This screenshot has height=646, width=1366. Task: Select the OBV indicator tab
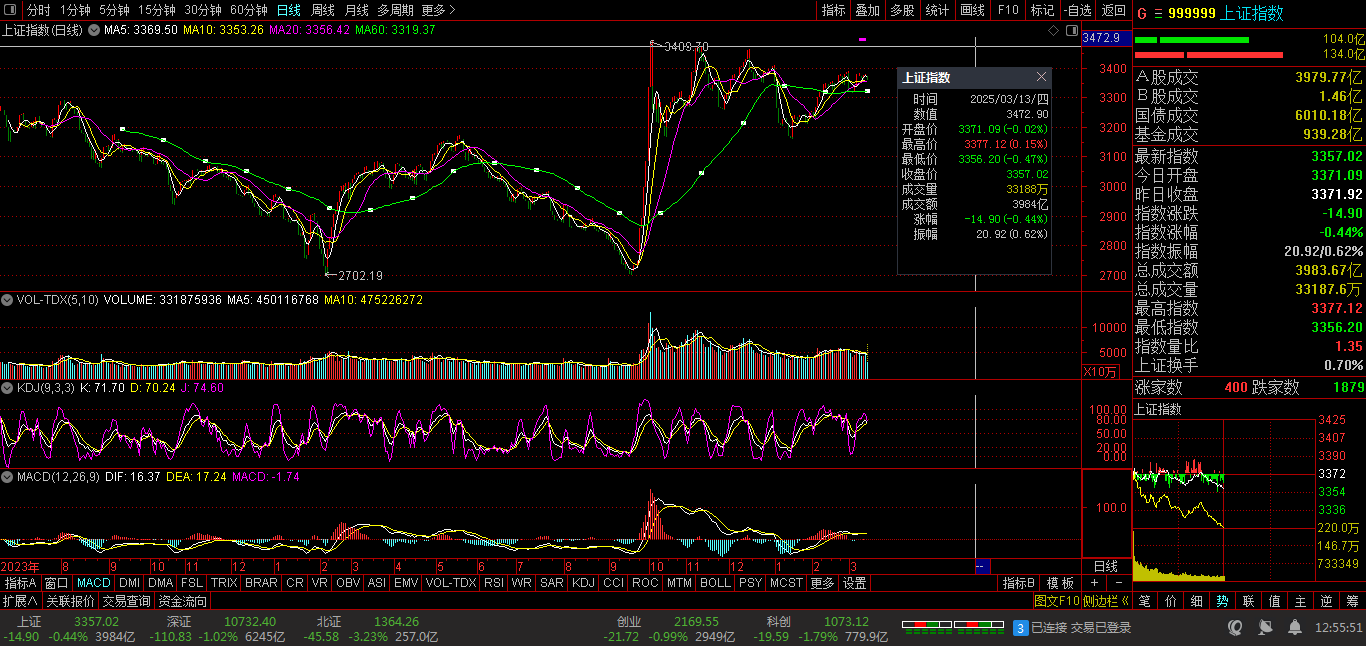point(348,583)
